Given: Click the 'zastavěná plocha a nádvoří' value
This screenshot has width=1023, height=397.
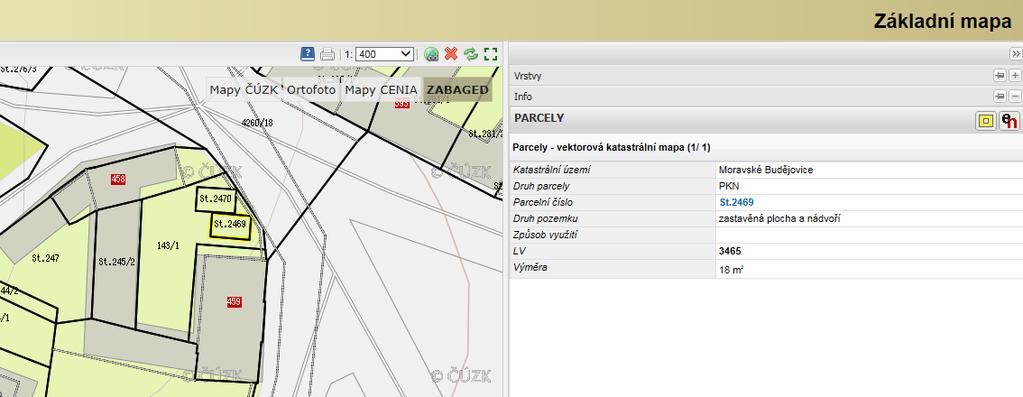Looking at the screenshot, I should point(780,219).
